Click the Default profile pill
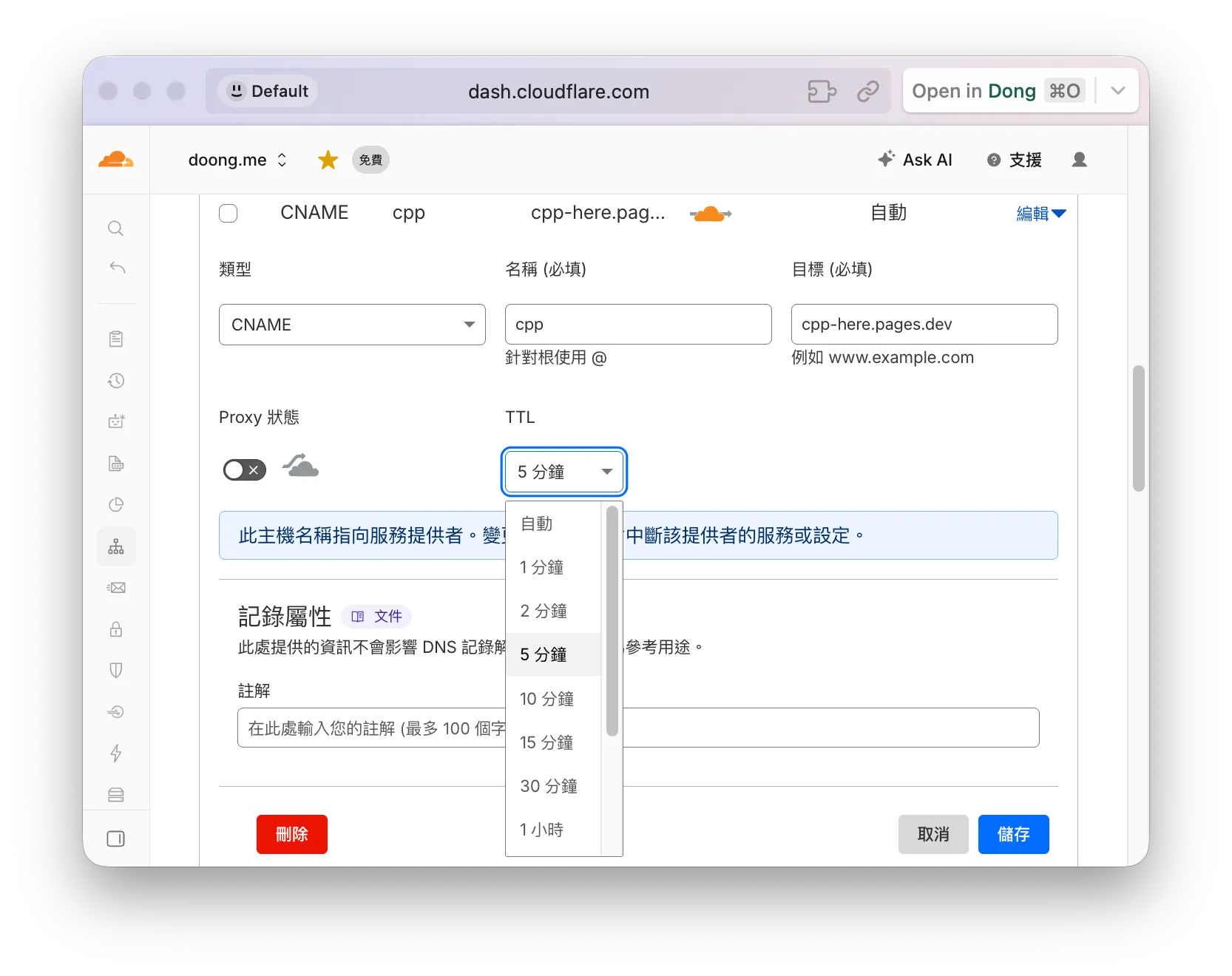This screenshot has width=1232, height=976. [268, 91]
